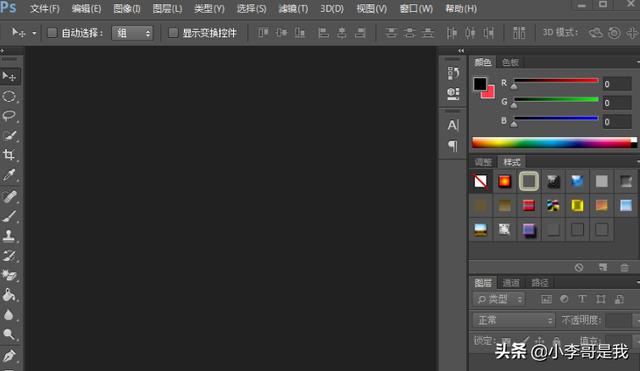
Task: Select the Clone Stamp tool
Action: [9, 235]
